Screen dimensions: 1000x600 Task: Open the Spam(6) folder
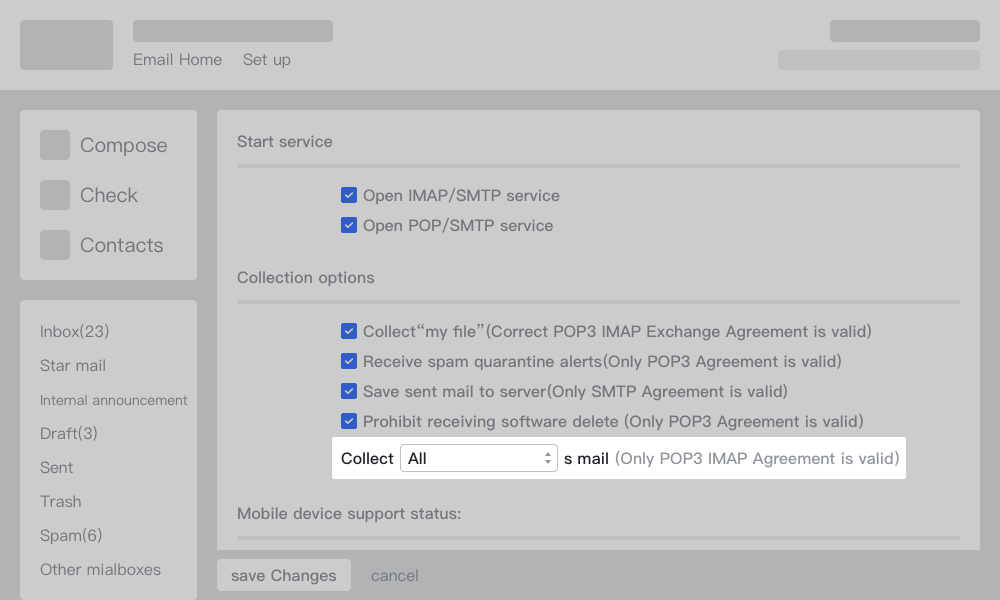coord(71,536)
